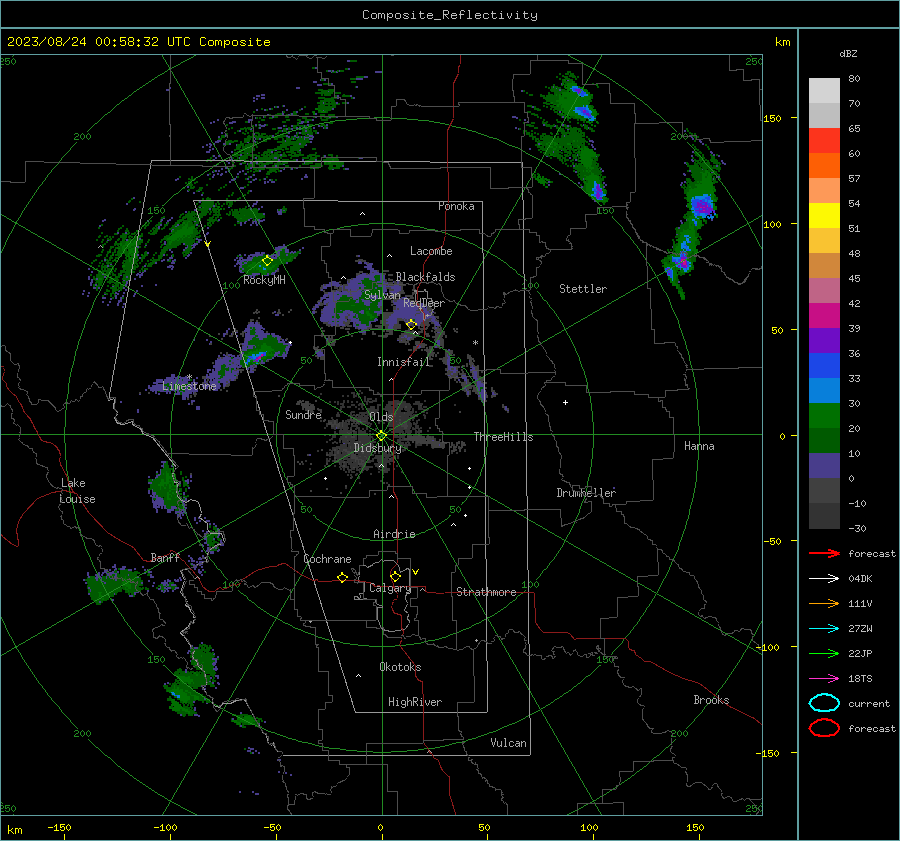This screenshot has width=900, height=841.
Task: Click the red forecast arrow in legend
Action: [x=824, y=553]
